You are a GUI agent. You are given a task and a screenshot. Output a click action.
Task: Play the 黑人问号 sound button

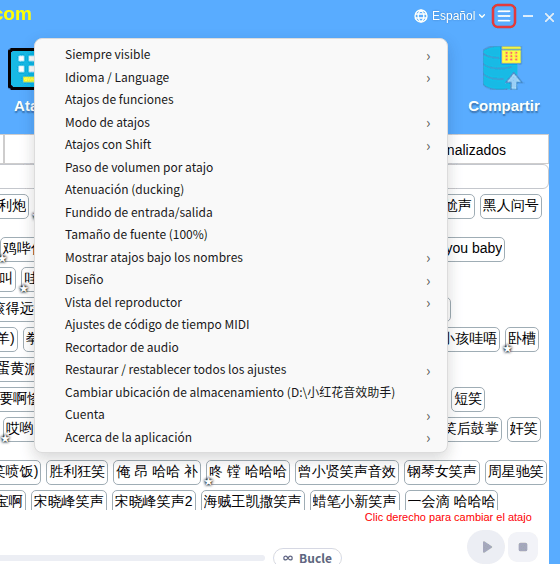(x=511, y=206)
